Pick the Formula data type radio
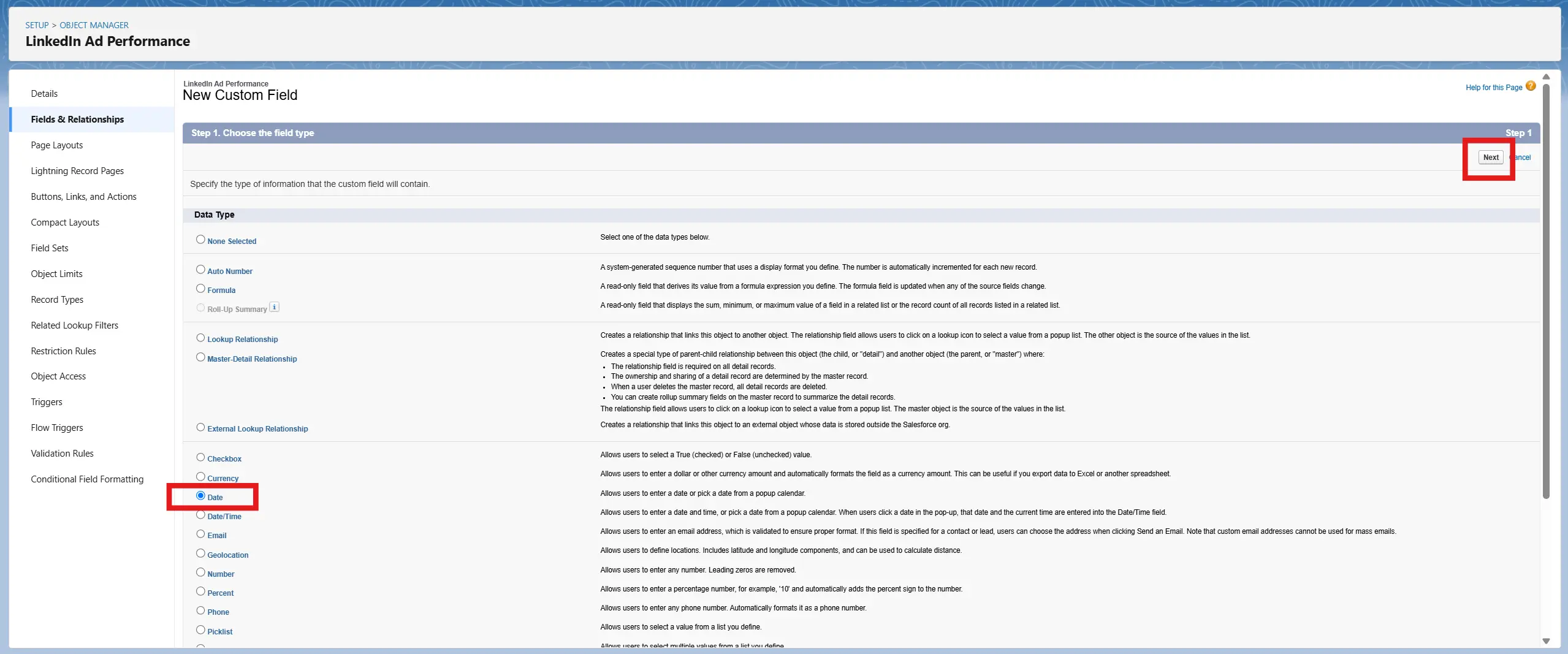The width and height of the screenshot is (1568, 654). tap(200, 289)
